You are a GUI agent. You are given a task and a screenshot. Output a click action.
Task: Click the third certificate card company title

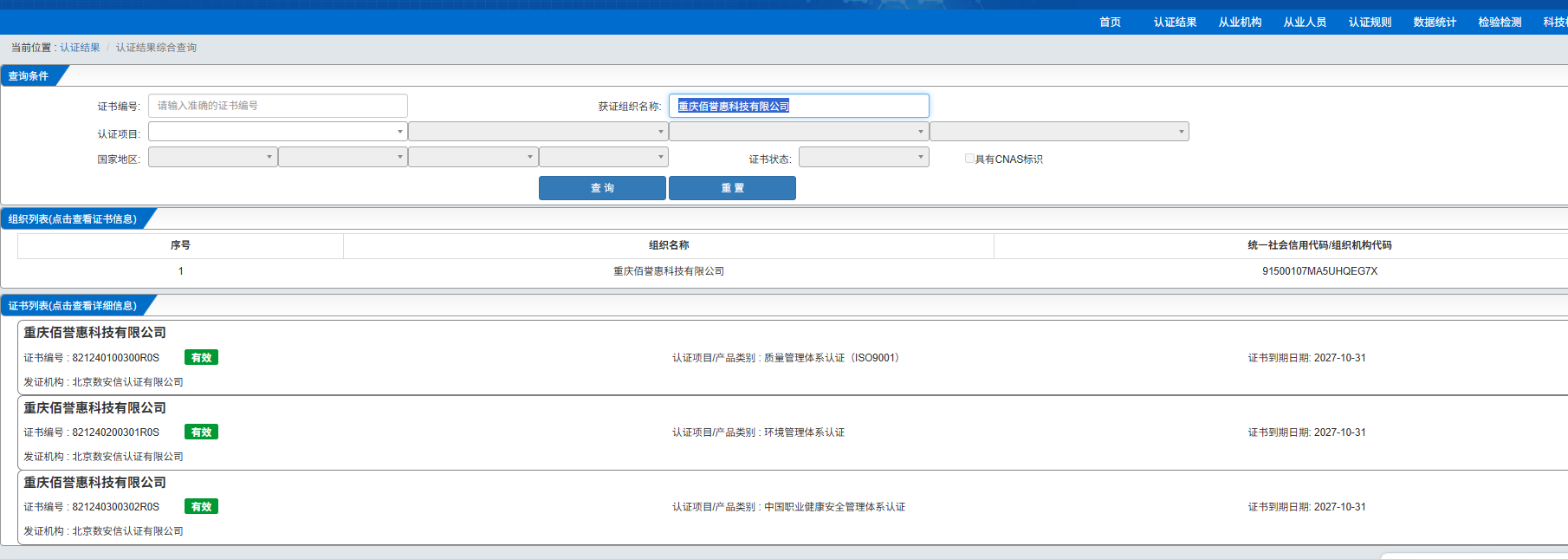coord(94,483)
